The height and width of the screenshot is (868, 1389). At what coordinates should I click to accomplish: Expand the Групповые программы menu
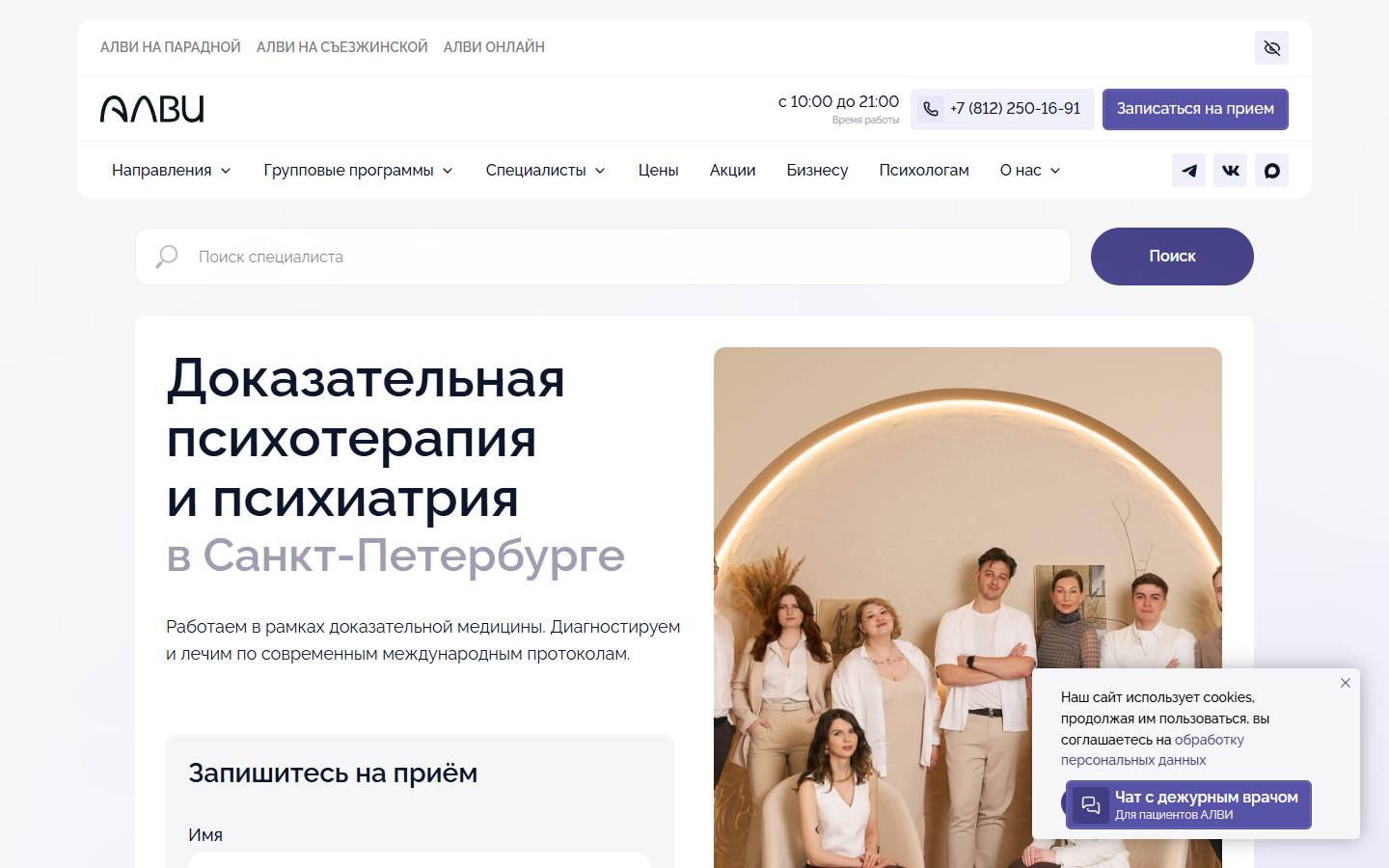coord(358,171)
